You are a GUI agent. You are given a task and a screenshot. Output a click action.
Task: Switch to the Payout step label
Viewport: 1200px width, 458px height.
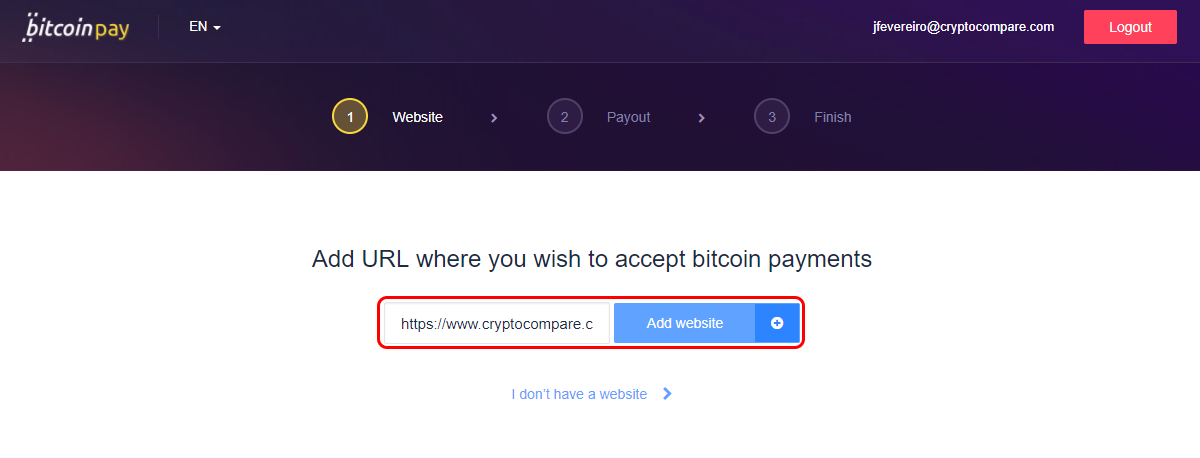click(628, 117)
